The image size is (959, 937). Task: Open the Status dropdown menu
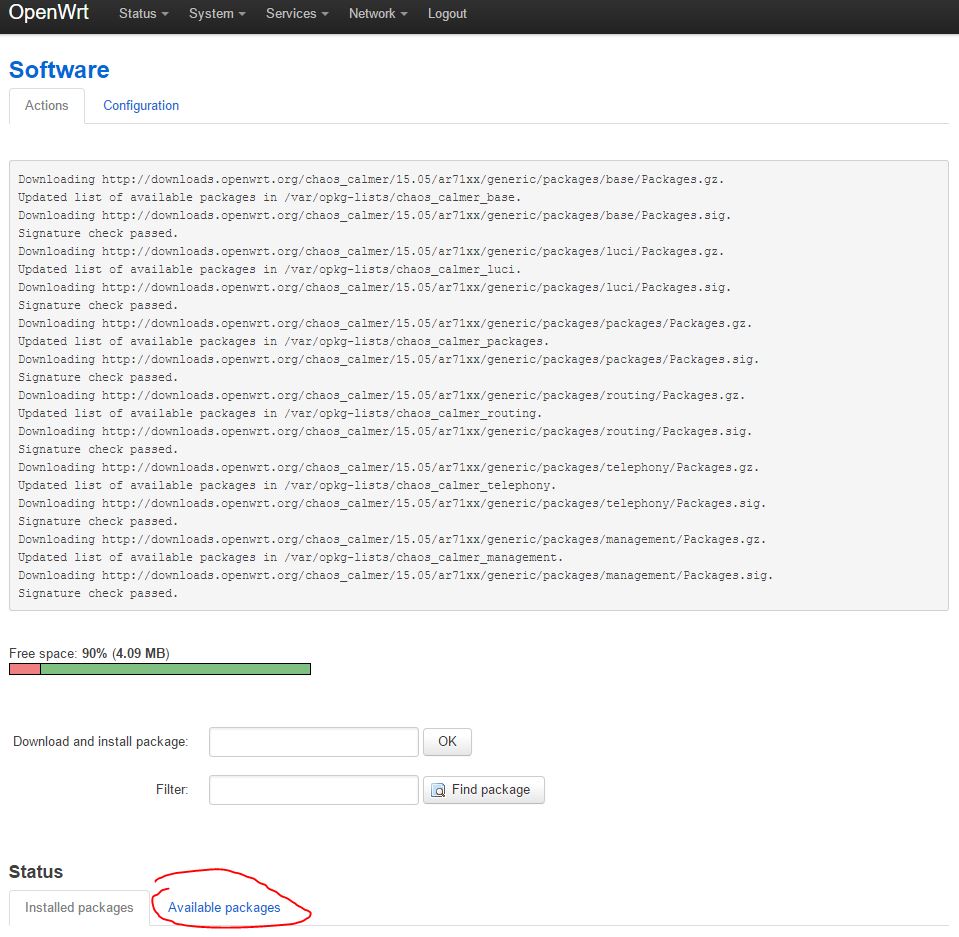pos(143,13)
